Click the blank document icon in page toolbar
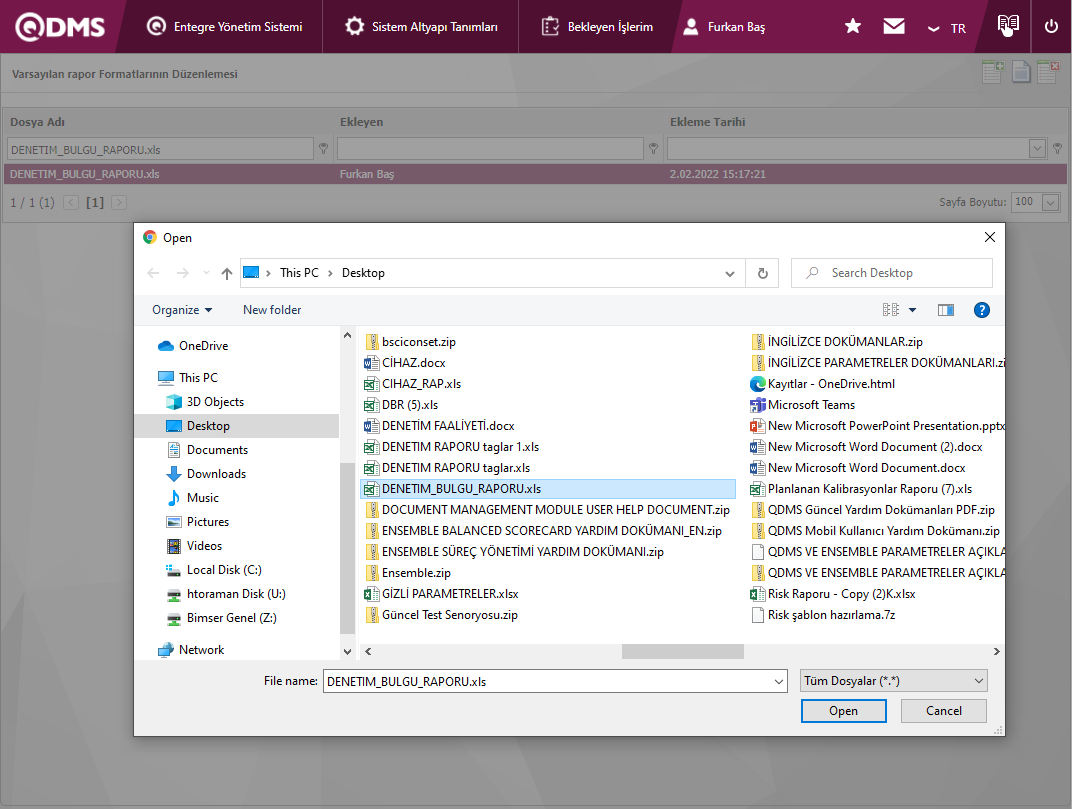1072x809 pixels. [1021, 72]
